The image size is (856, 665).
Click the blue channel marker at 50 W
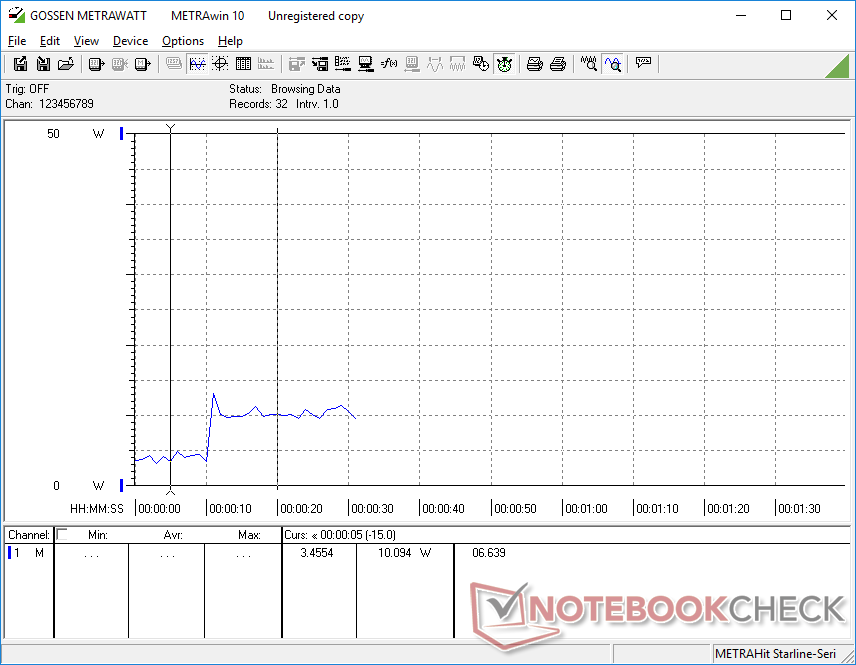point(122,133)
